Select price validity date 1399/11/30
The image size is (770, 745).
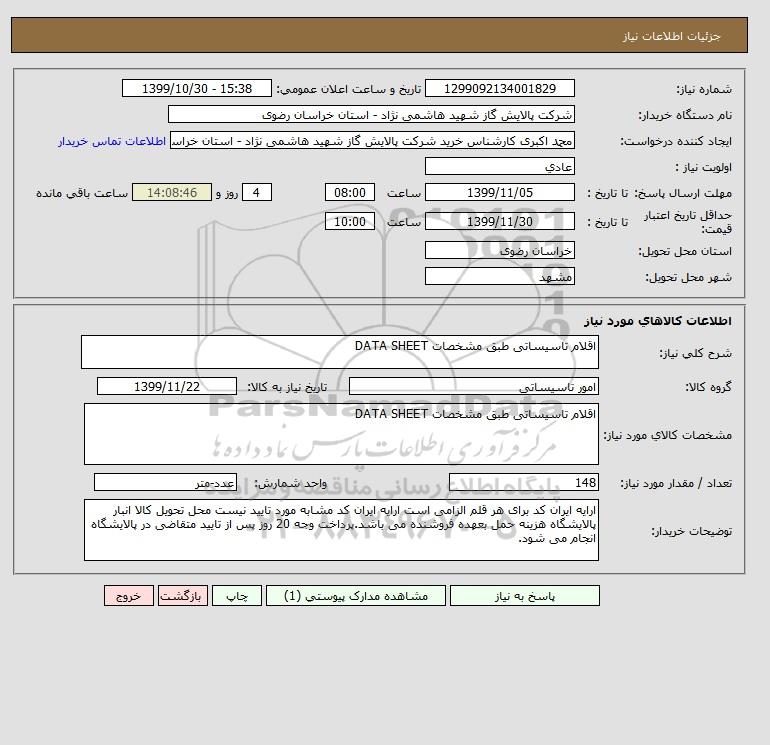point(499,221)
